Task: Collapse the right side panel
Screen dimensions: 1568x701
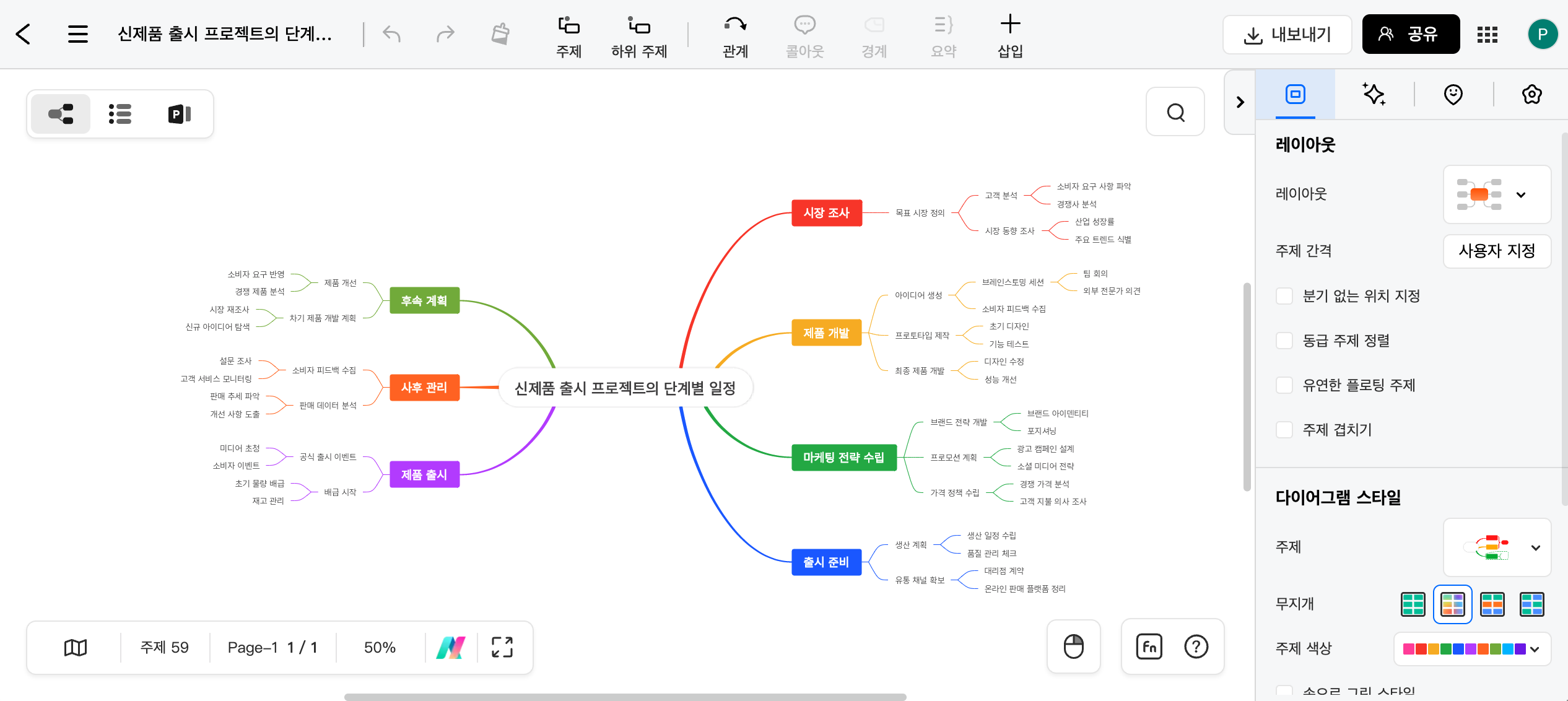Action: coord(1240,102)
